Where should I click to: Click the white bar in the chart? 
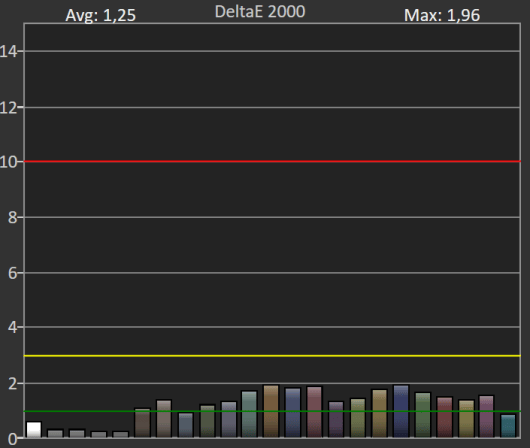click(34, 429)
